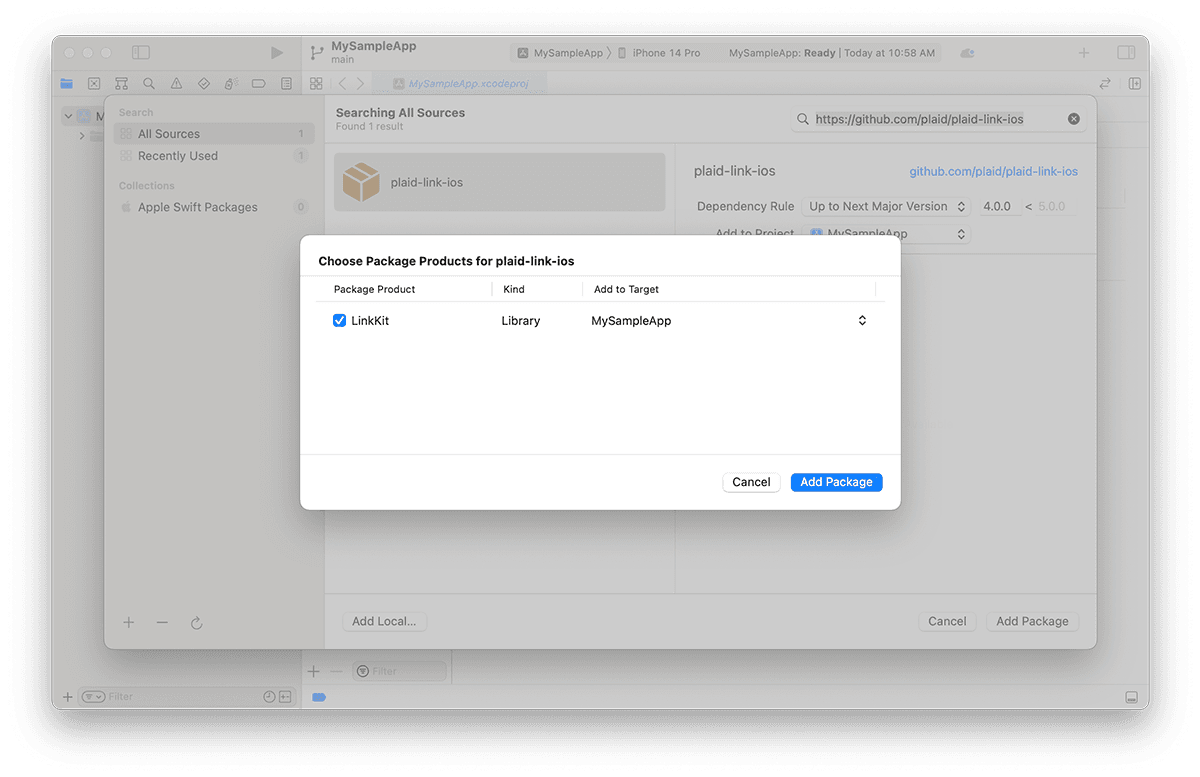Screen dimensions: 1200x777
Task: Click the editor Filter field
Action: coord(400,671)
